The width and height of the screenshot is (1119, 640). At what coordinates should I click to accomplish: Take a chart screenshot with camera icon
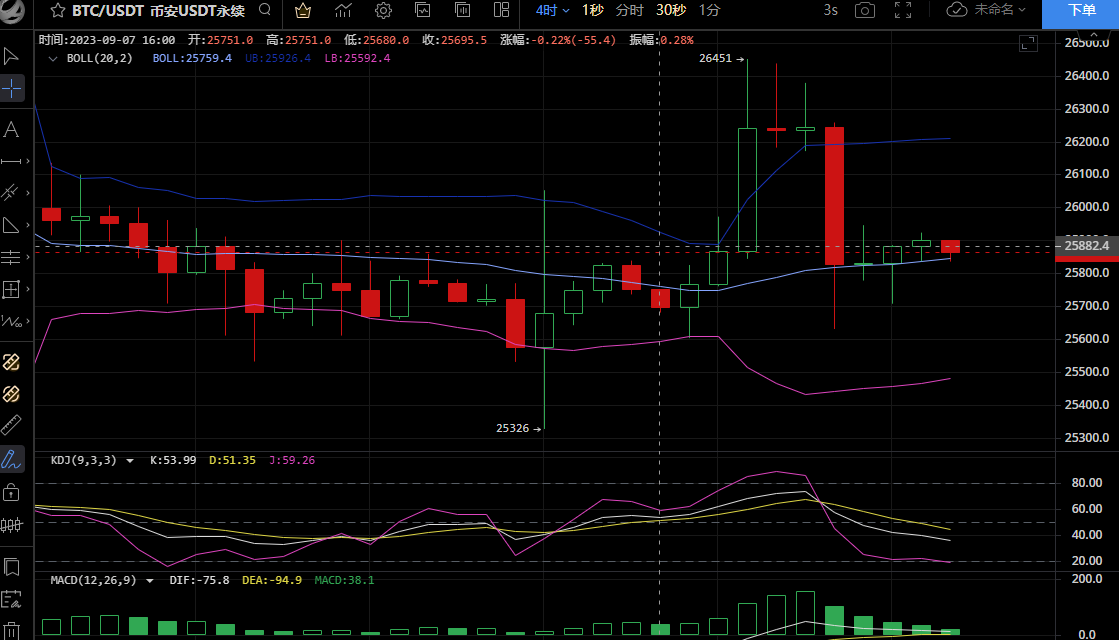coord(864,11)
